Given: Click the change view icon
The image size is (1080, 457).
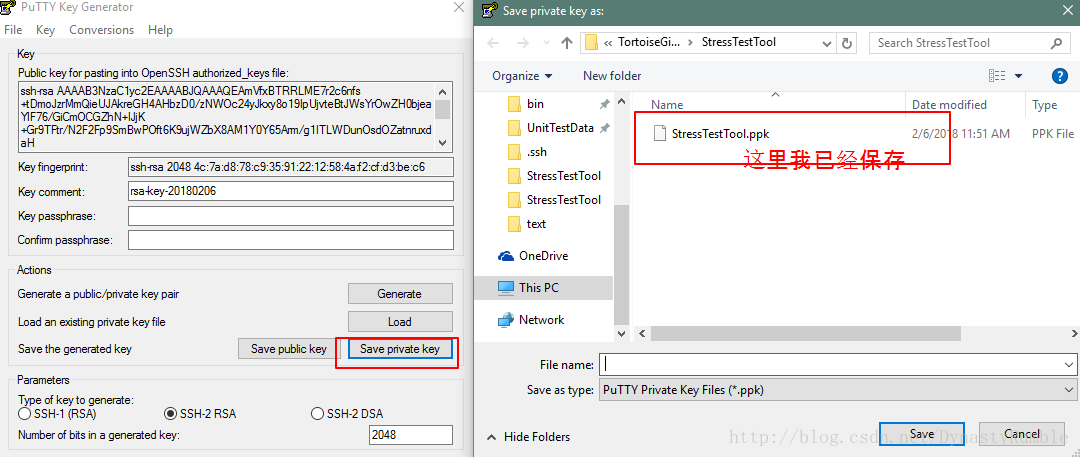Looking at the screenshot, I should pyautogui.click(x=997, y=76).
